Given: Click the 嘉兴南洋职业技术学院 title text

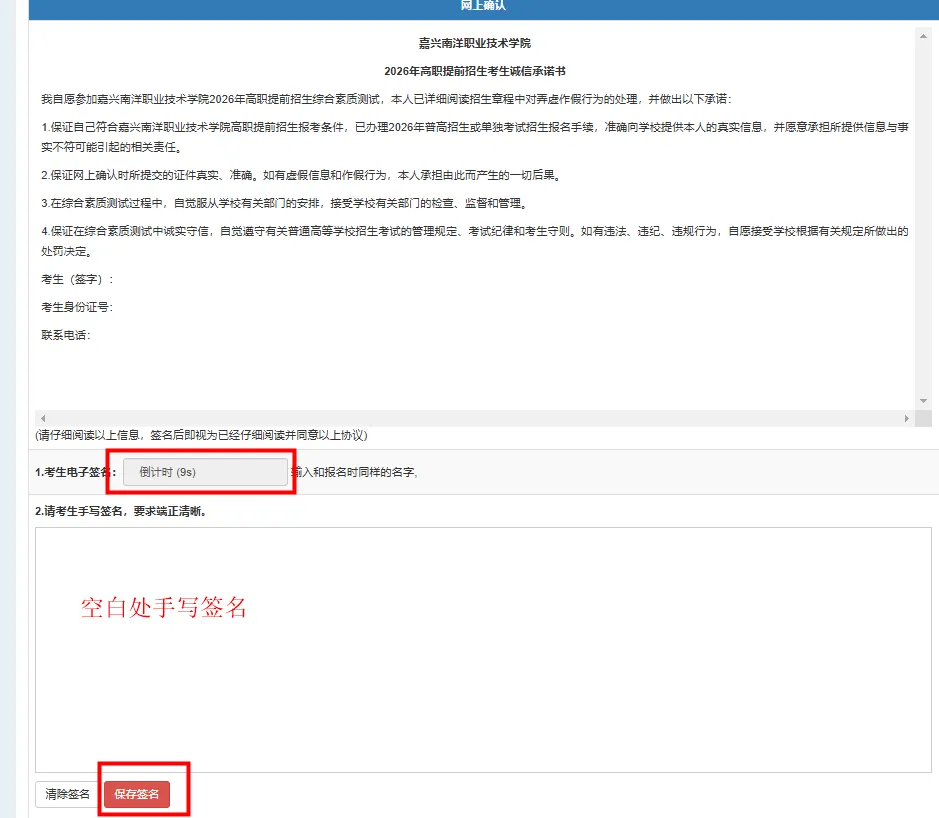Looking at the screenshot, I should pyautogui.click(x=474, y=44).
